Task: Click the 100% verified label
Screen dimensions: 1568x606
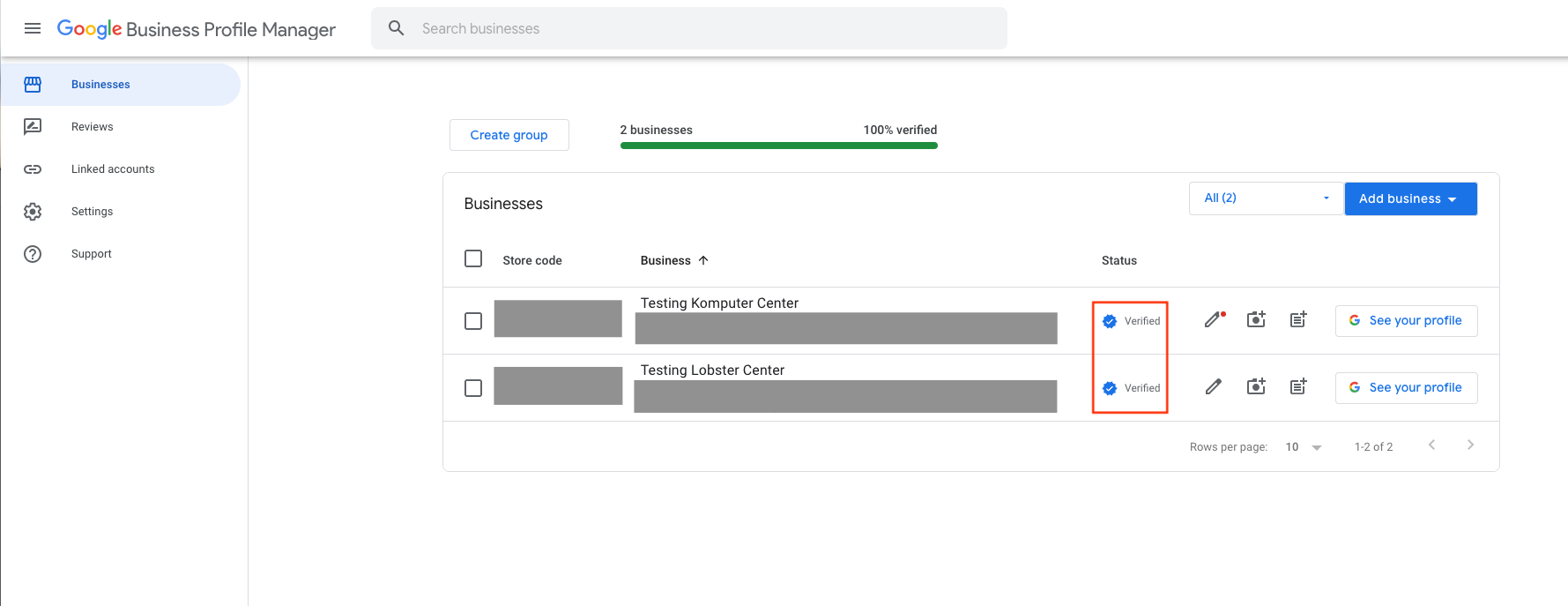Action: click(900, 130)
